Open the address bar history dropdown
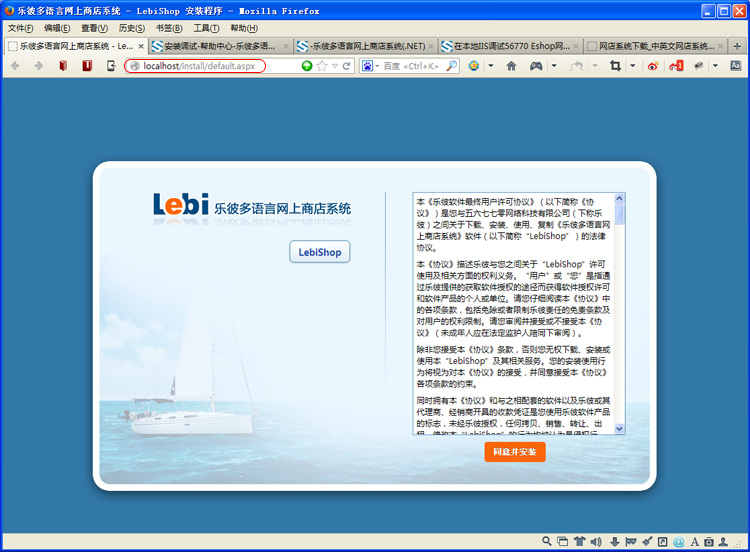Screen dimensions: 750x552 click(x=335, y=66)
